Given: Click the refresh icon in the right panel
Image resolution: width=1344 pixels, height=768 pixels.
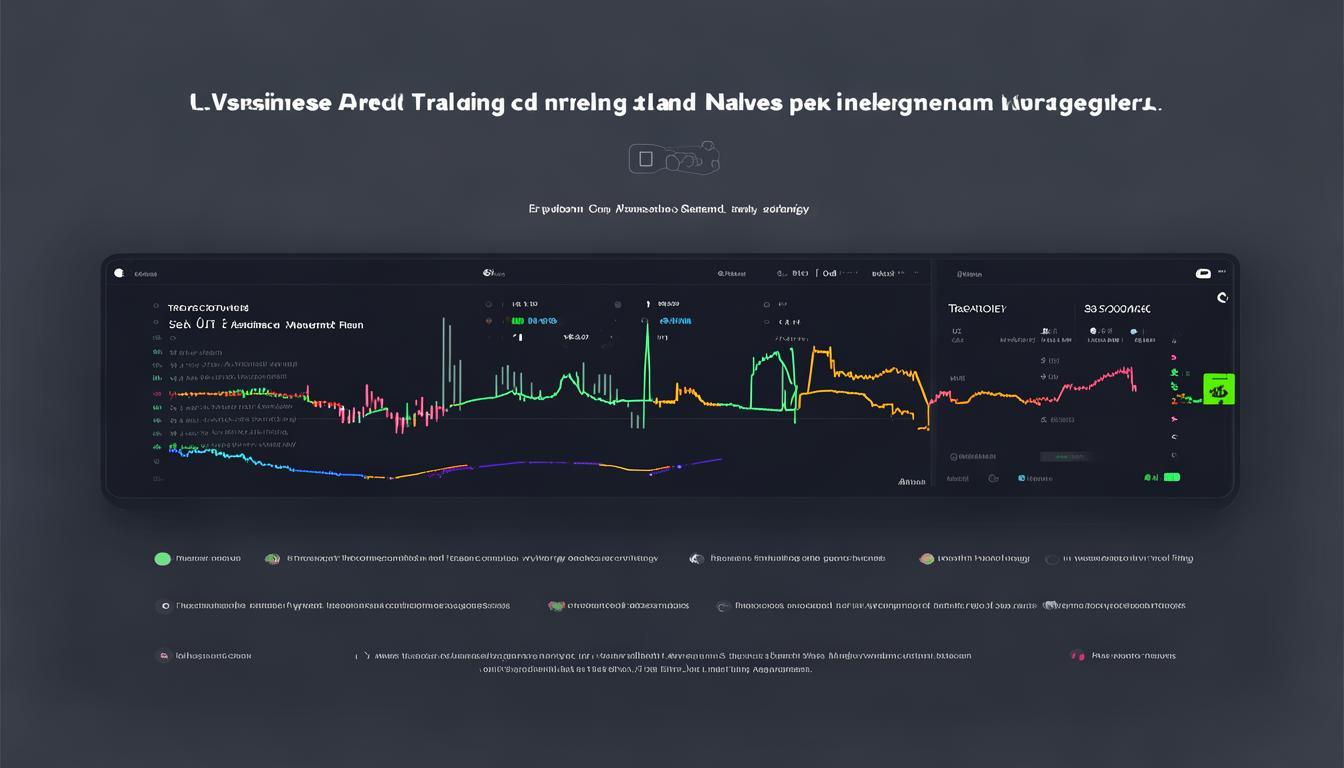Looking at the screenshot, I should (1222, 296).
